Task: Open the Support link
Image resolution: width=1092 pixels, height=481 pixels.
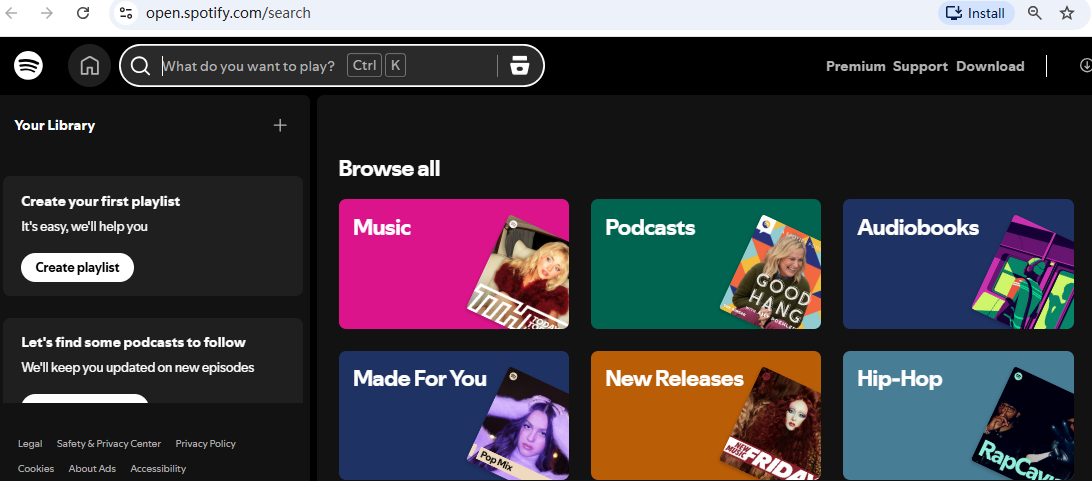Action: point(920,66)
